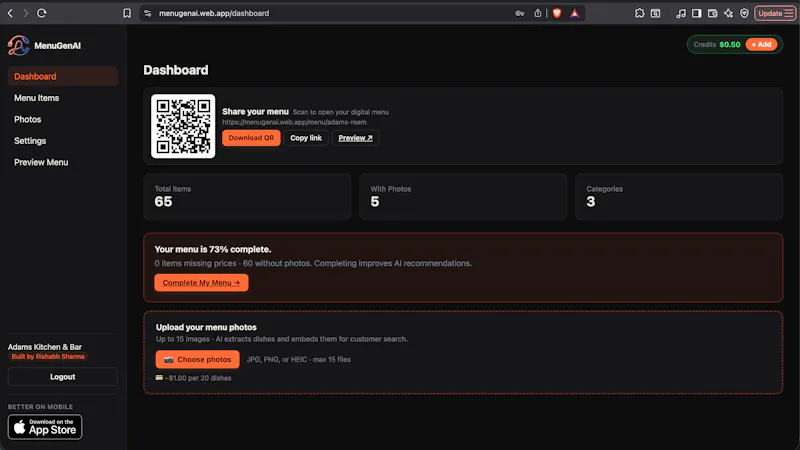Image resolution: width=800 pixels, height=450 pixels.
Task: Click the menugenai.web.app/dashboard address field
Action: 214,13
